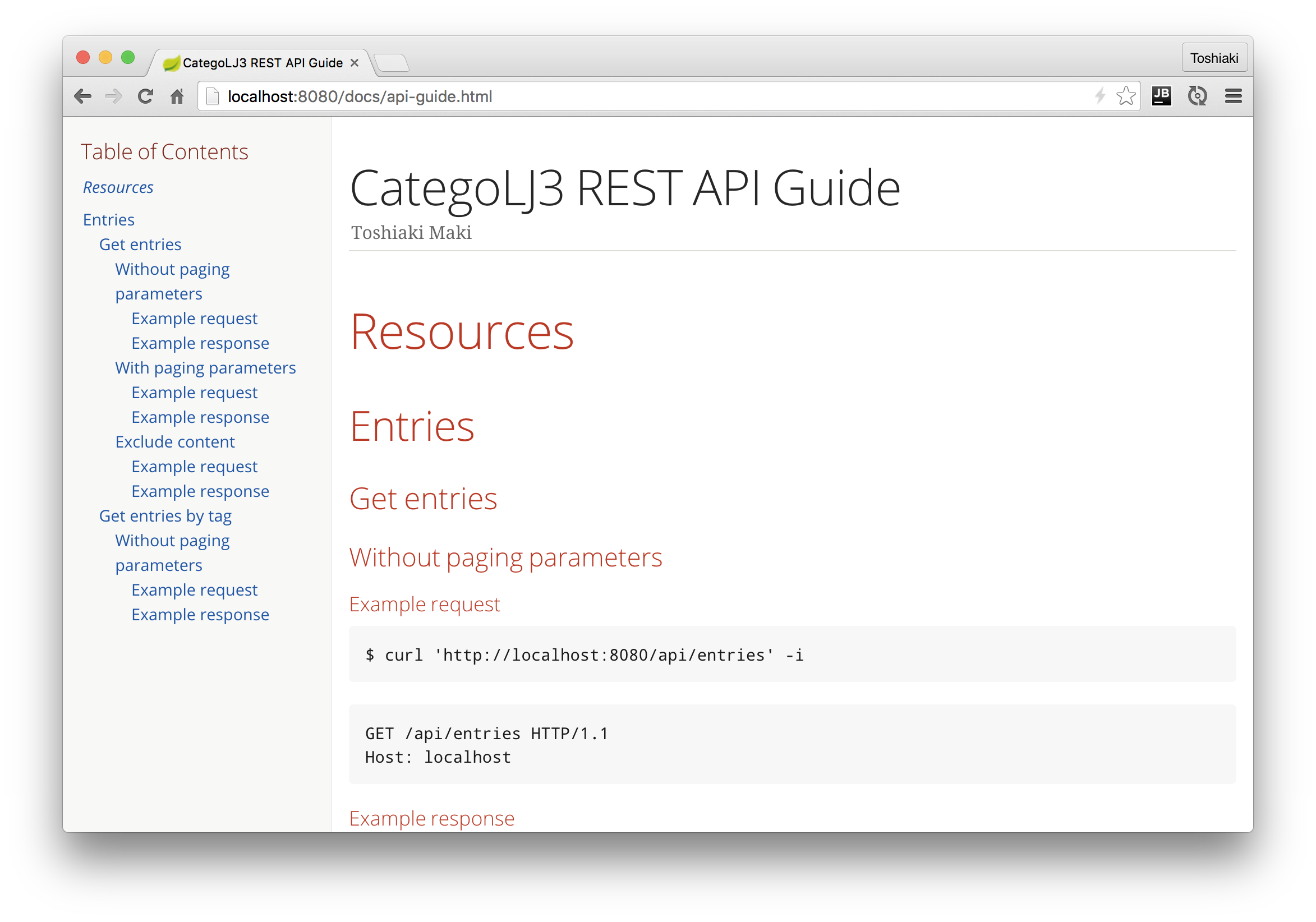This screenshot has height=922, width=1316.
Task: Close the CategoLJ3 REST API Guide tab
Action: (355, 63)
